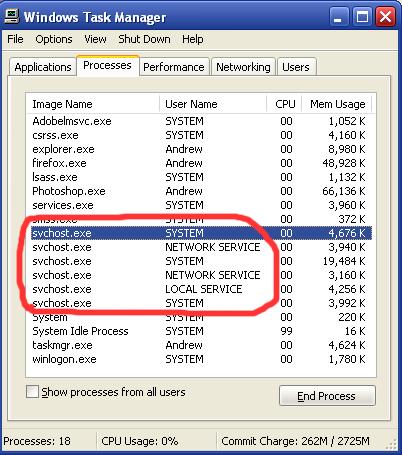Click the End Process button
Screen dimensions: 402x455
point(327,396)
